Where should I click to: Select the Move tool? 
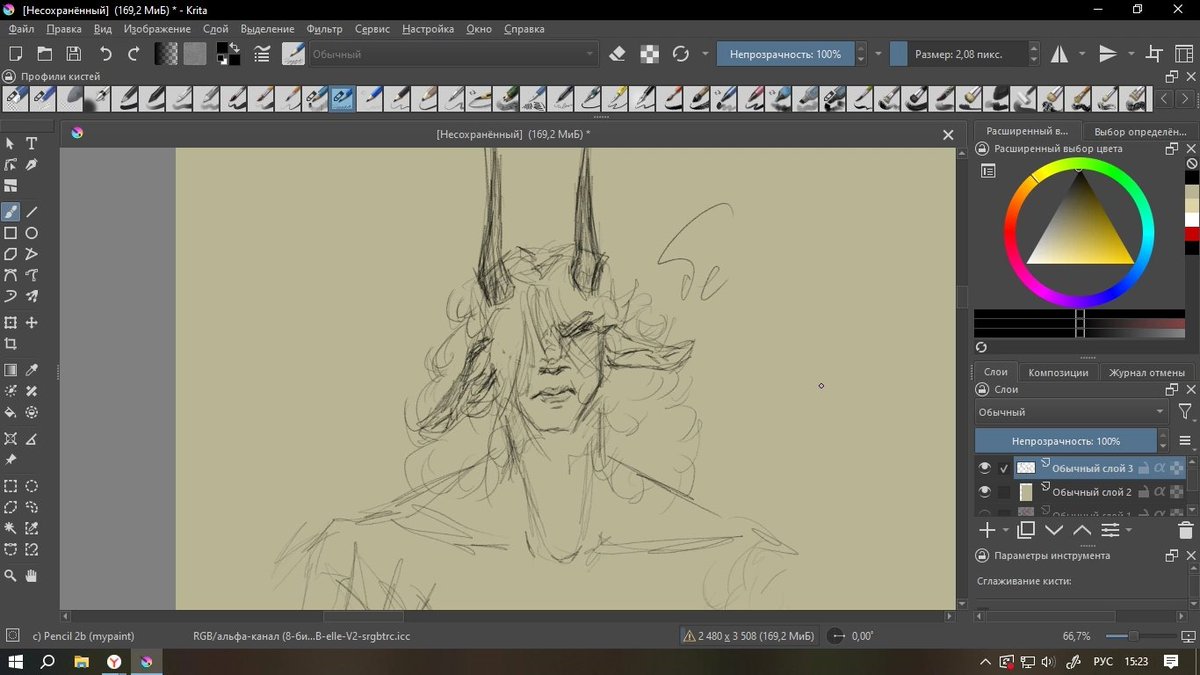[32, 322]
